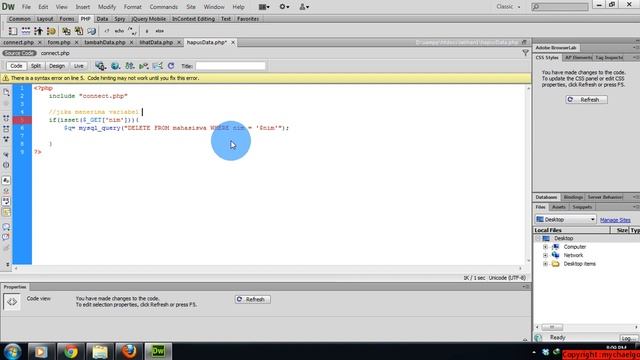640x360 pixels.
Task: Open the Commands menu
Action: point(164,7)
